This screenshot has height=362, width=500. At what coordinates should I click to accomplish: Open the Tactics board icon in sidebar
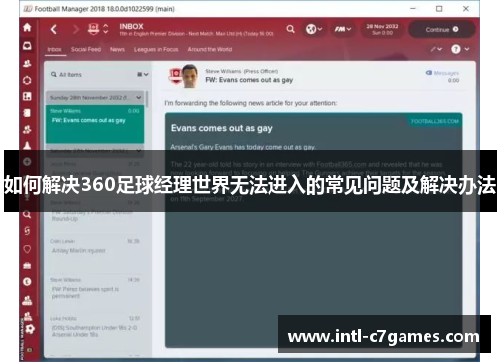point(27,96)
